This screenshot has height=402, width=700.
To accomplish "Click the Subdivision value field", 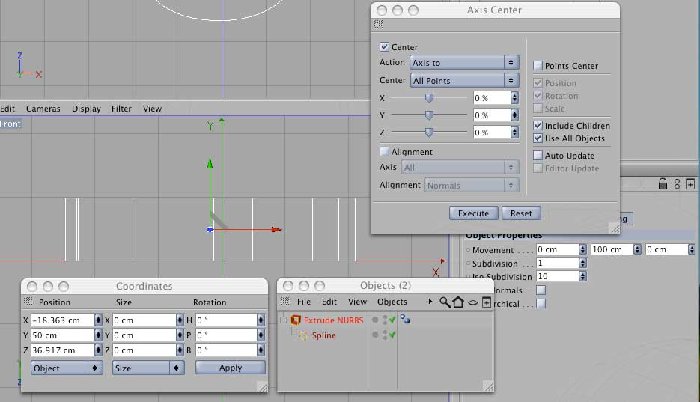I will tap(558, 263).
